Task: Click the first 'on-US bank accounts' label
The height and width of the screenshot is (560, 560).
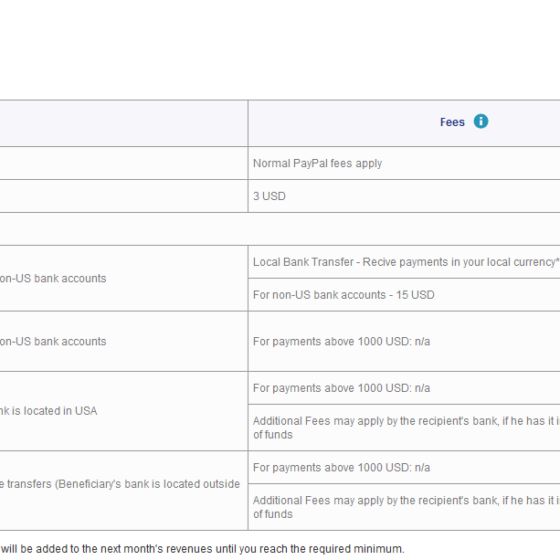Action: pos(53,279)
